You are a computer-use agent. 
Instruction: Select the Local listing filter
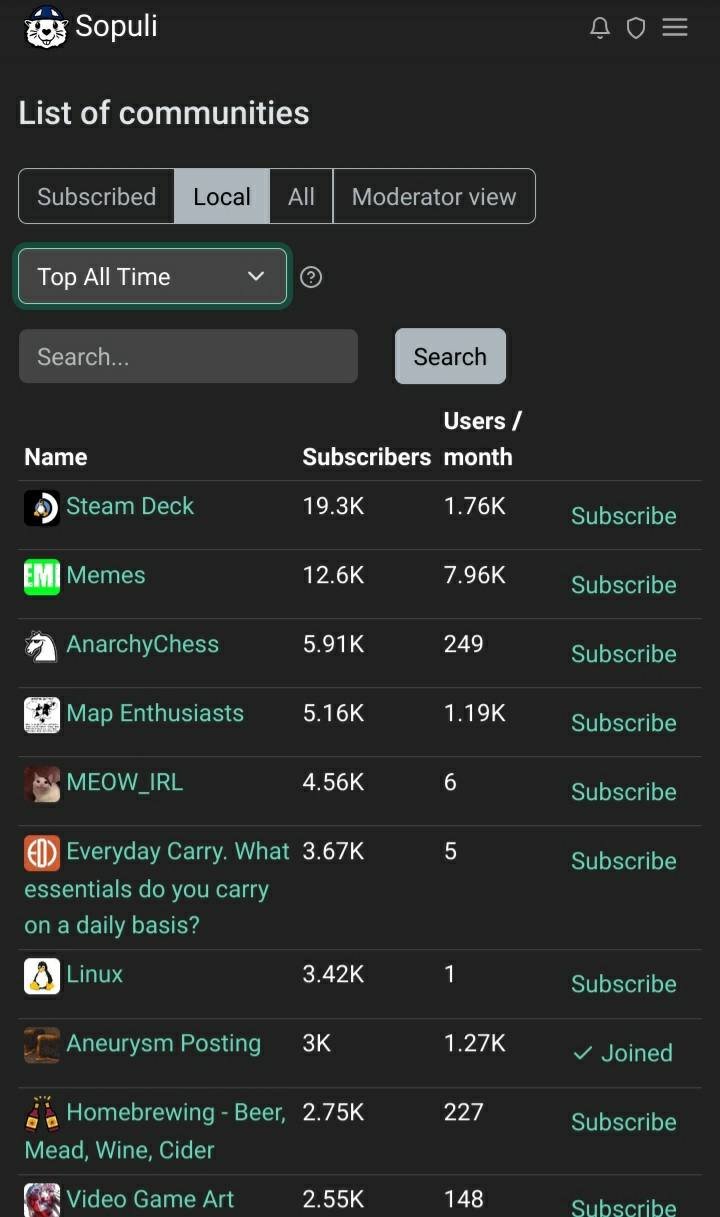pyautogui.click(x=222, y=197)
